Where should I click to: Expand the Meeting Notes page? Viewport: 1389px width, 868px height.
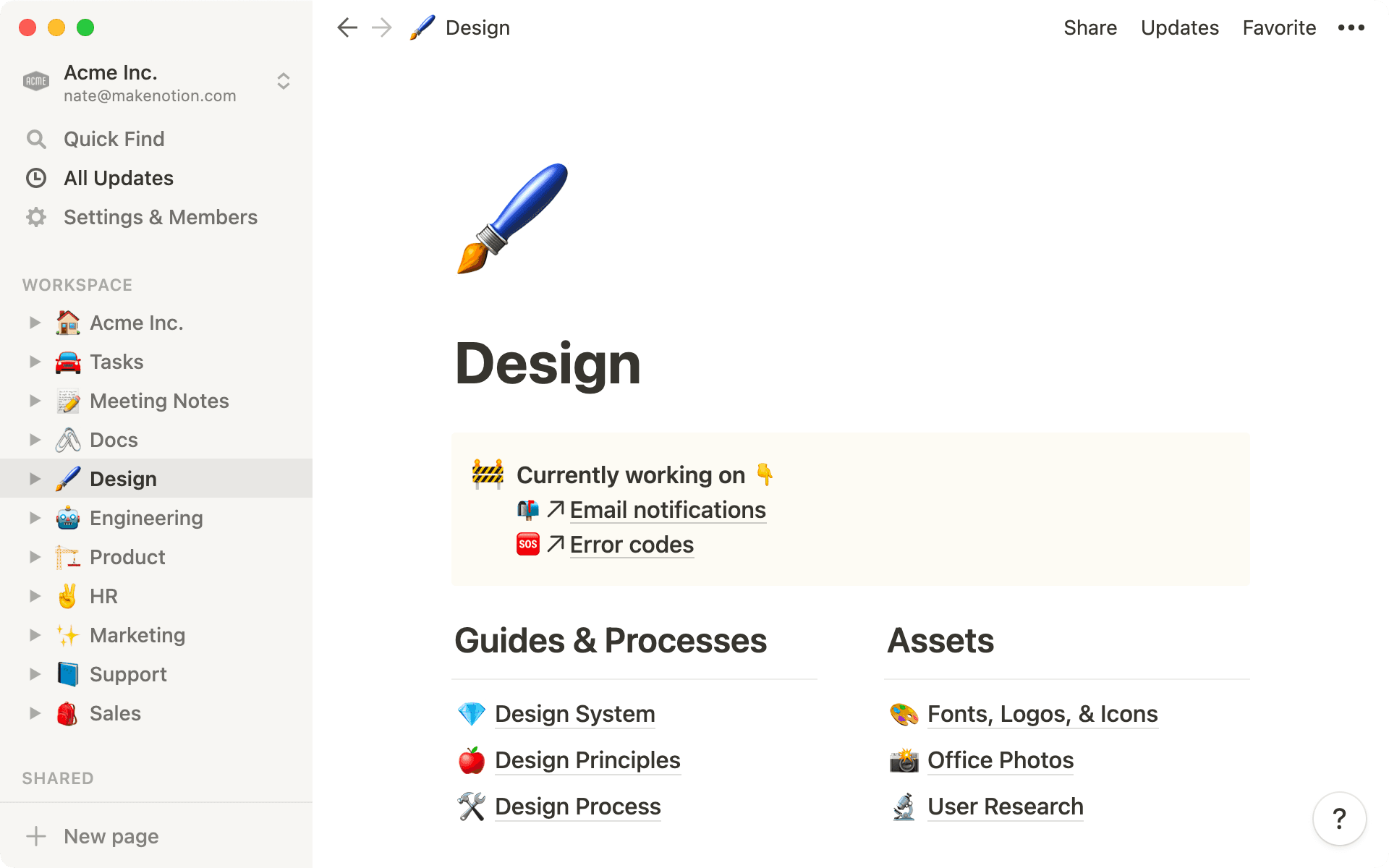coord(35,401)
